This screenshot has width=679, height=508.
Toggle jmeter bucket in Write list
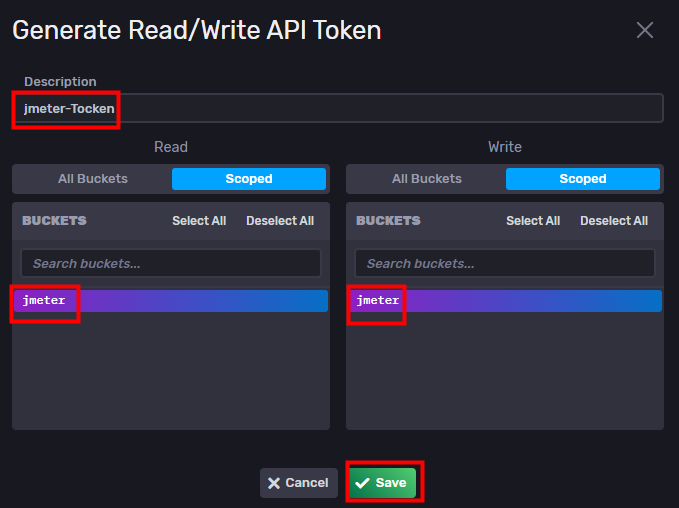(x=504, y=301)
